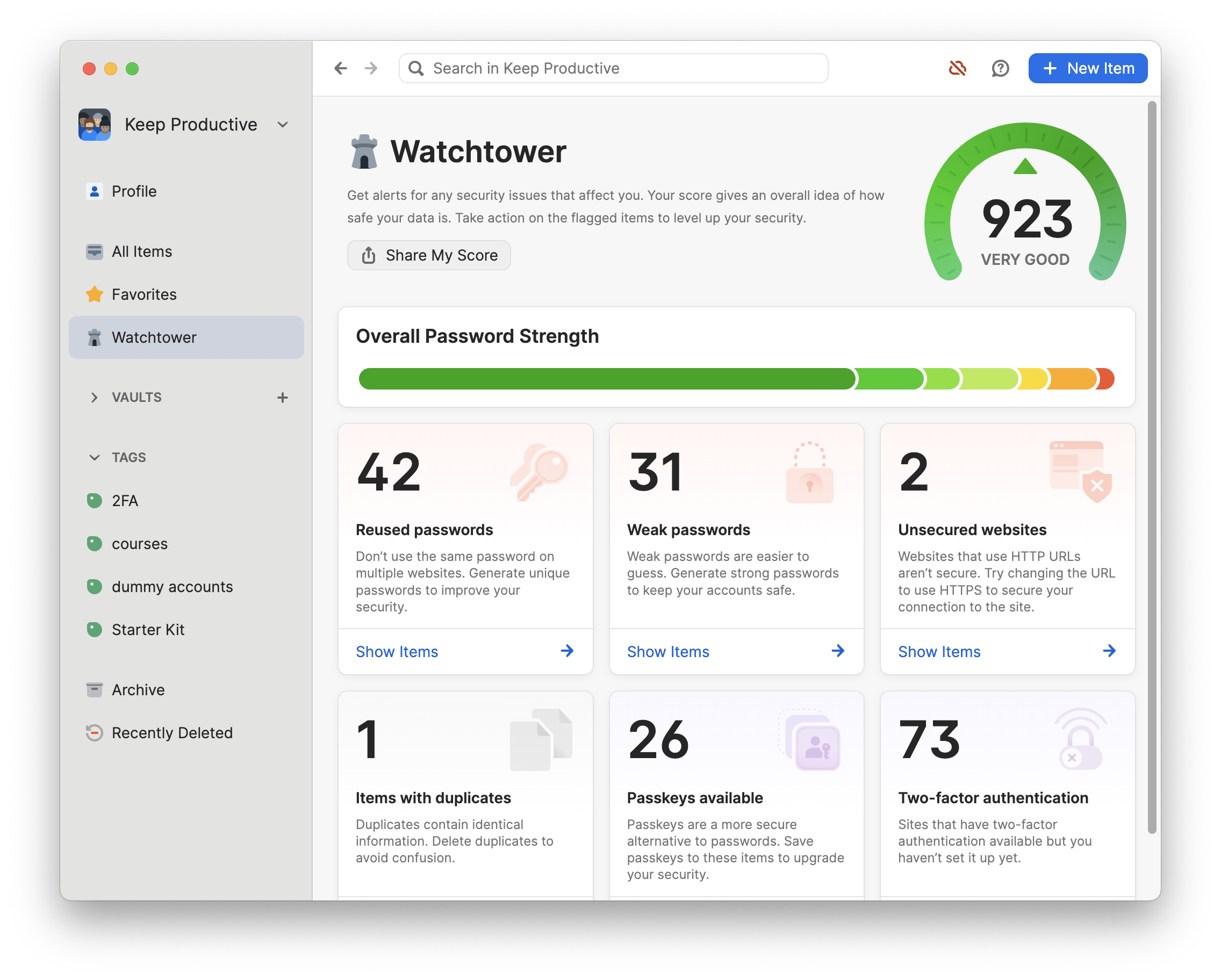Click the Watchtower tower icon in the sidebar
The image size is (1221, 980).
point(94,337)
